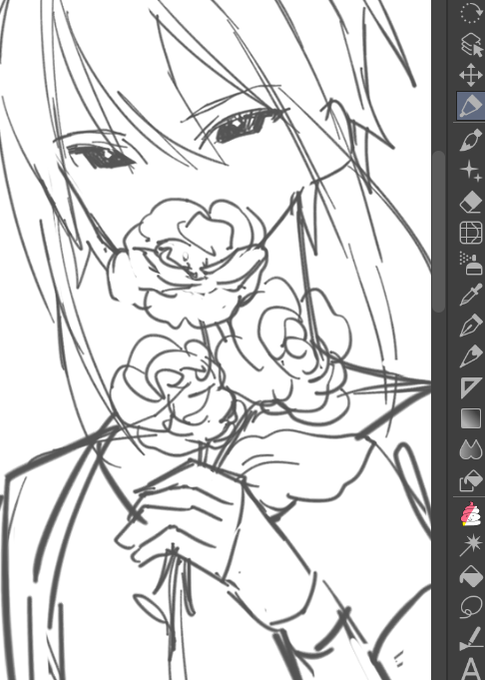Select the Correct line tool
Viewport: 485px width, 680px height.
[x=470, y=639]
